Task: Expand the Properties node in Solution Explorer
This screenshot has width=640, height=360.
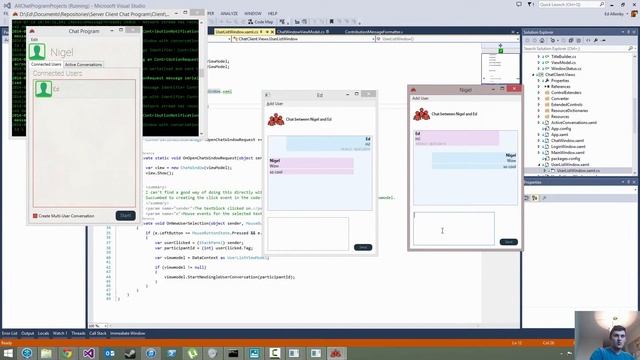Action: pos(539,81)
